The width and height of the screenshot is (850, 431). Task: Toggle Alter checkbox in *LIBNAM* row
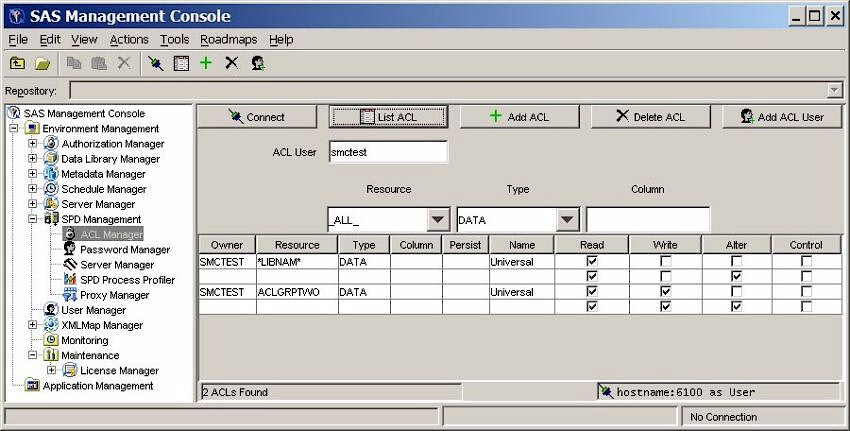pos(736,261)
